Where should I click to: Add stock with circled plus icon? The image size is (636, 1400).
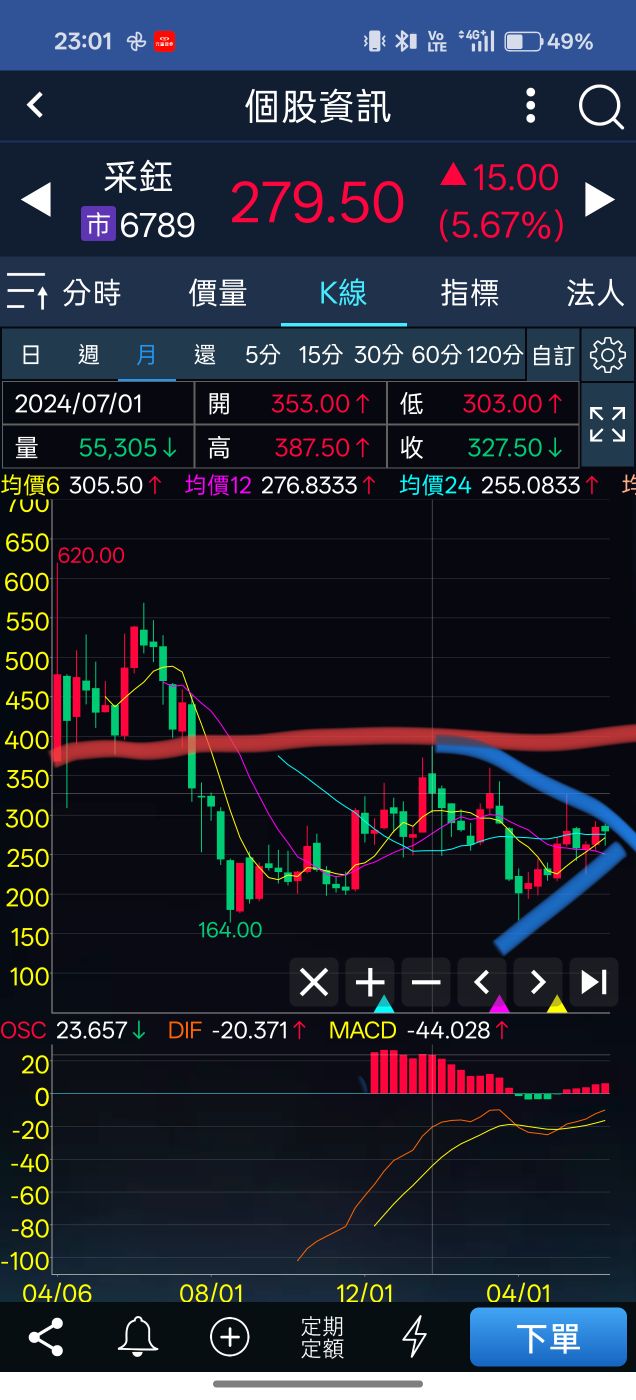click(x=229, y=1337)
